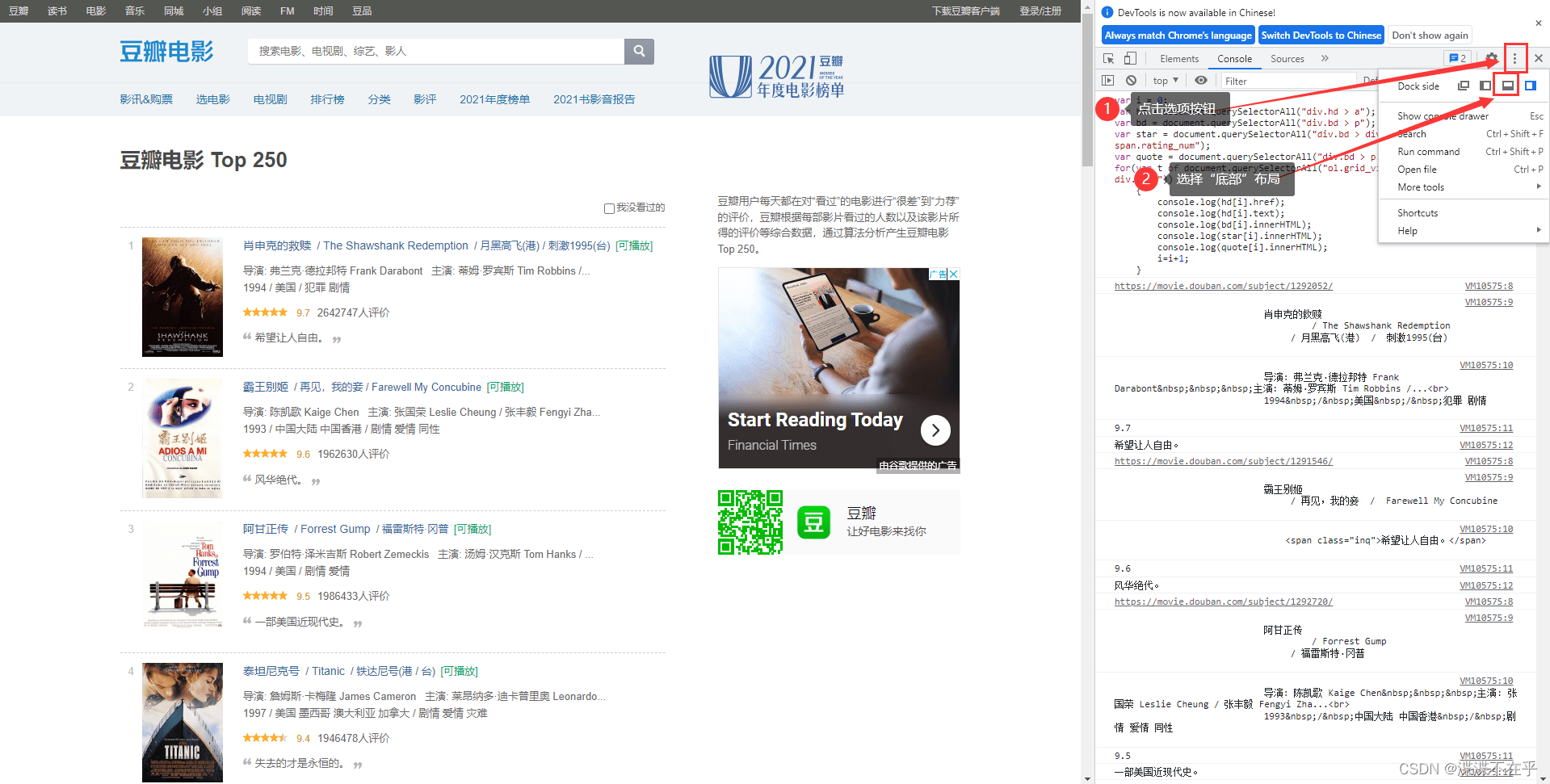Click the Titanic poster thumbnail
Screen dimensions: 1550x784
click(183, 723)
